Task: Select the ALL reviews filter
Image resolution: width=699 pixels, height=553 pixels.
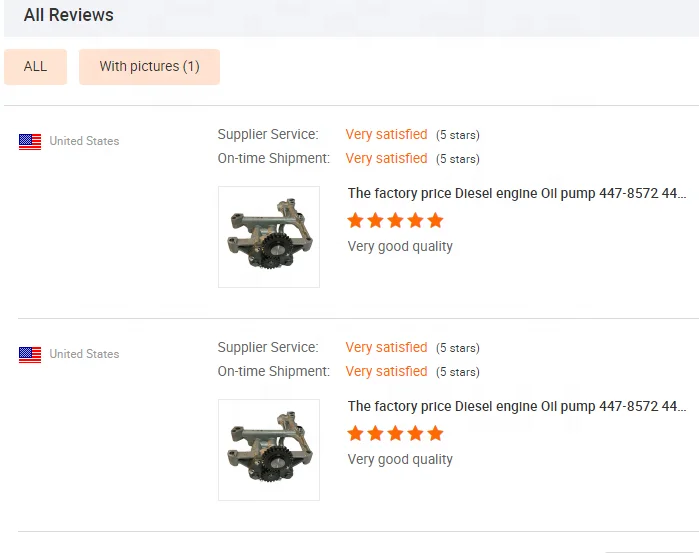Action: (36, 67)
